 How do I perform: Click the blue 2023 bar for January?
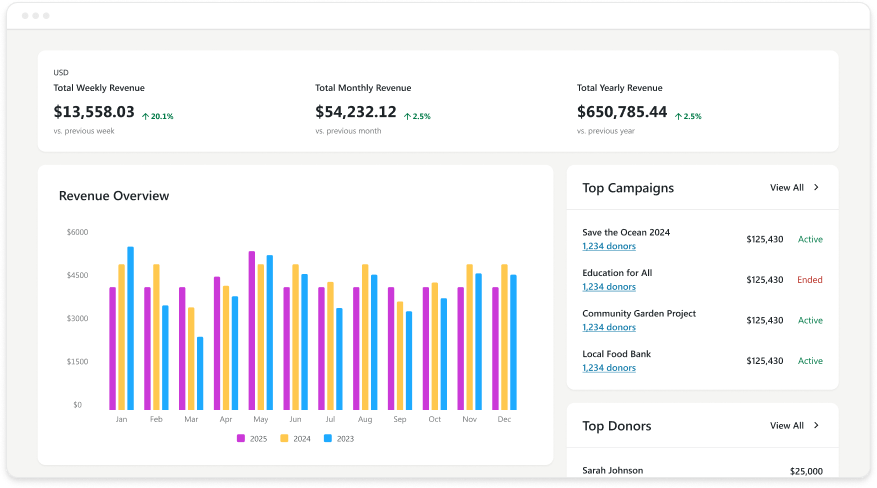coord(130,328)
